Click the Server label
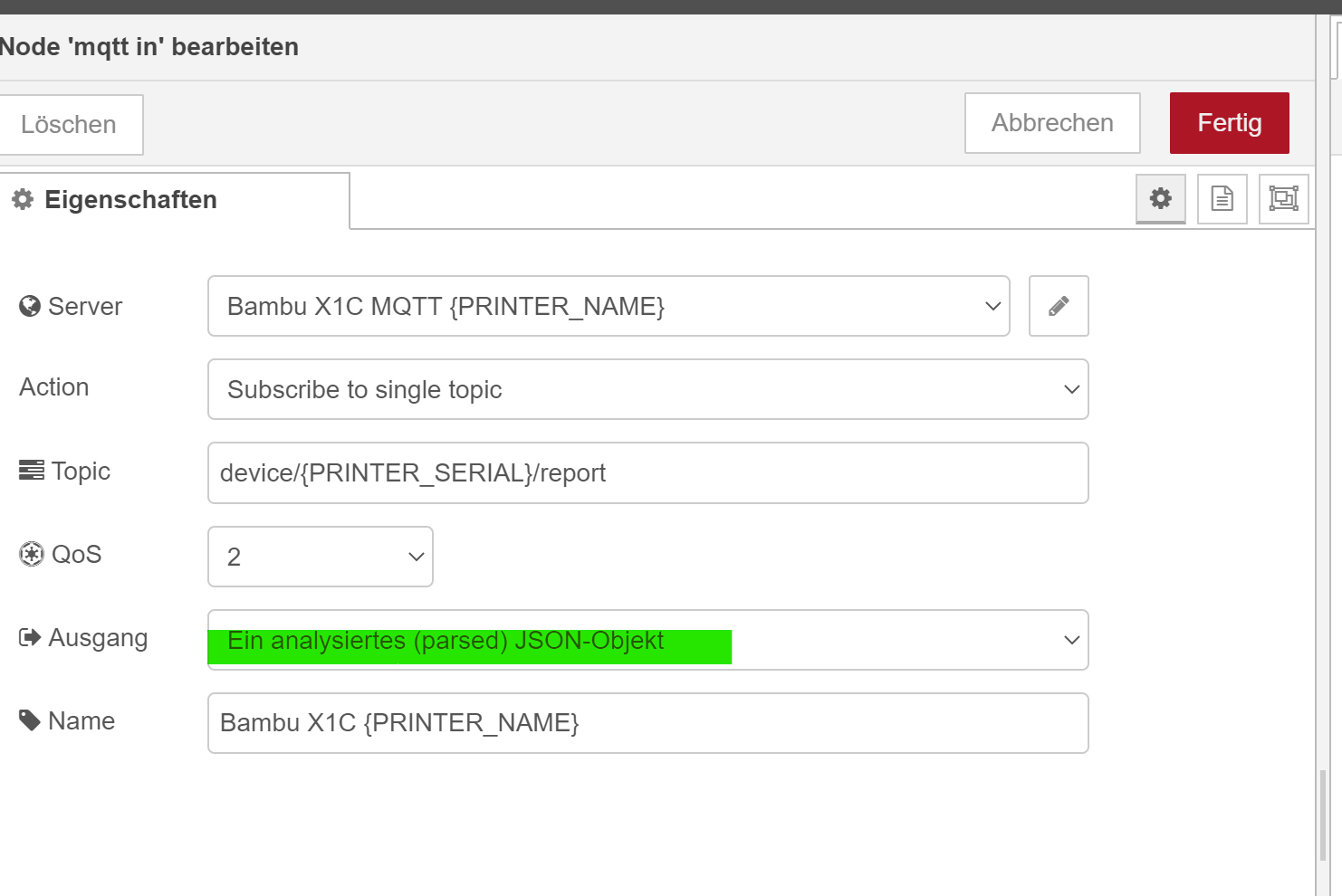This screenshot has height=896, width=1342. 71,306
